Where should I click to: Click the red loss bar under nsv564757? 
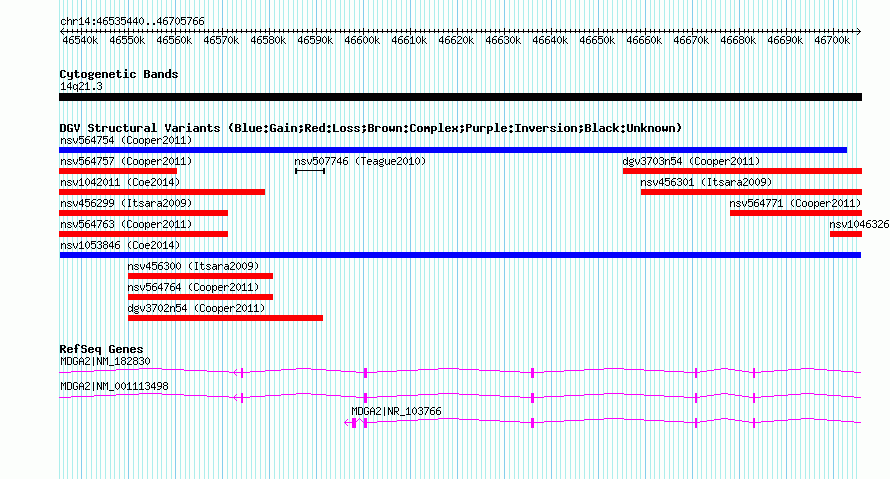[118, 171]
